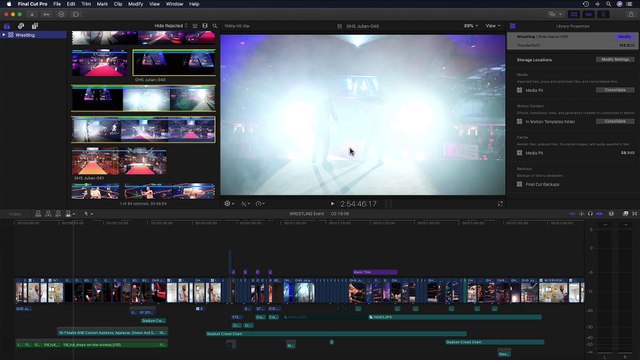
Task: Open the Trim menu
Action: [x=86, y=4]
